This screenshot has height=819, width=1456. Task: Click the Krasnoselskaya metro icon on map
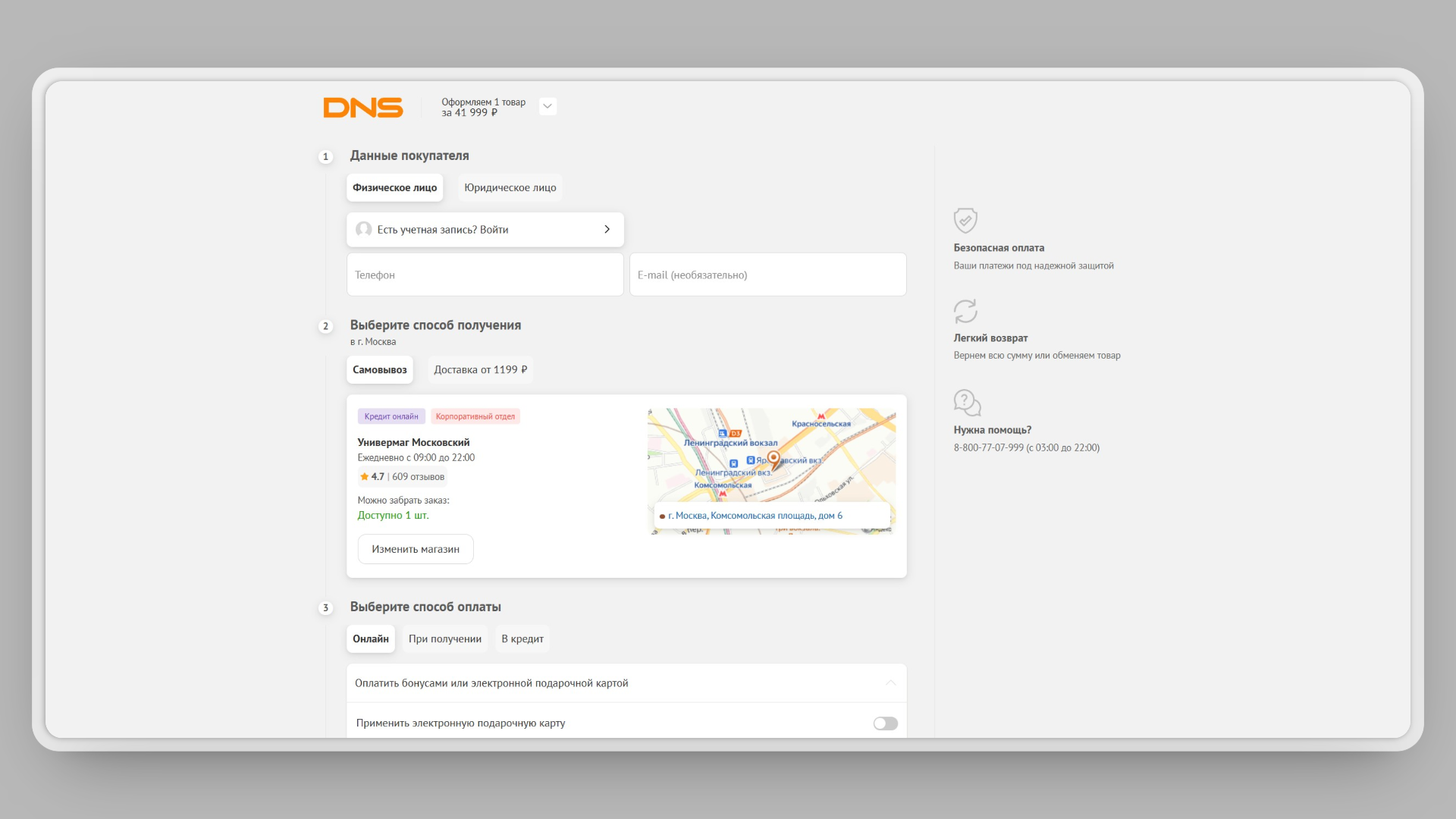[x=821, y=416]
